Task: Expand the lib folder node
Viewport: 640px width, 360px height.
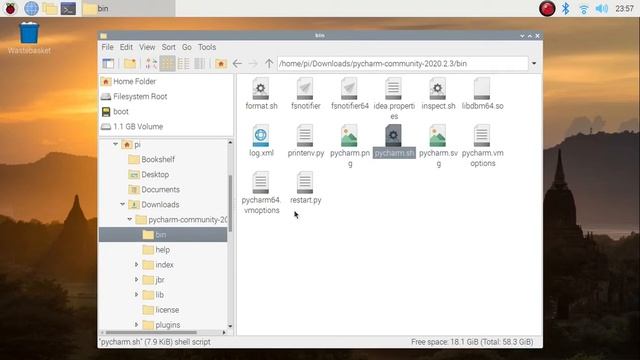Action: coord(136,295)
